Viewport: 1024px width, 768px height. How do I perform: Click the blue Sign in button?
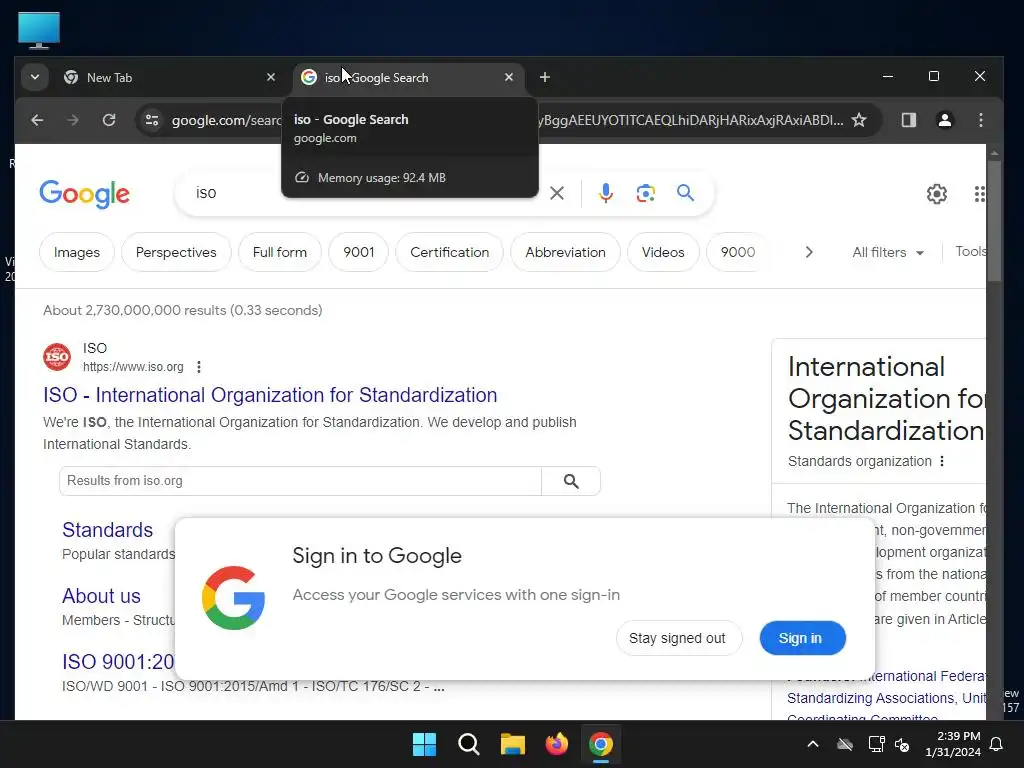click(x=802, y=638)
